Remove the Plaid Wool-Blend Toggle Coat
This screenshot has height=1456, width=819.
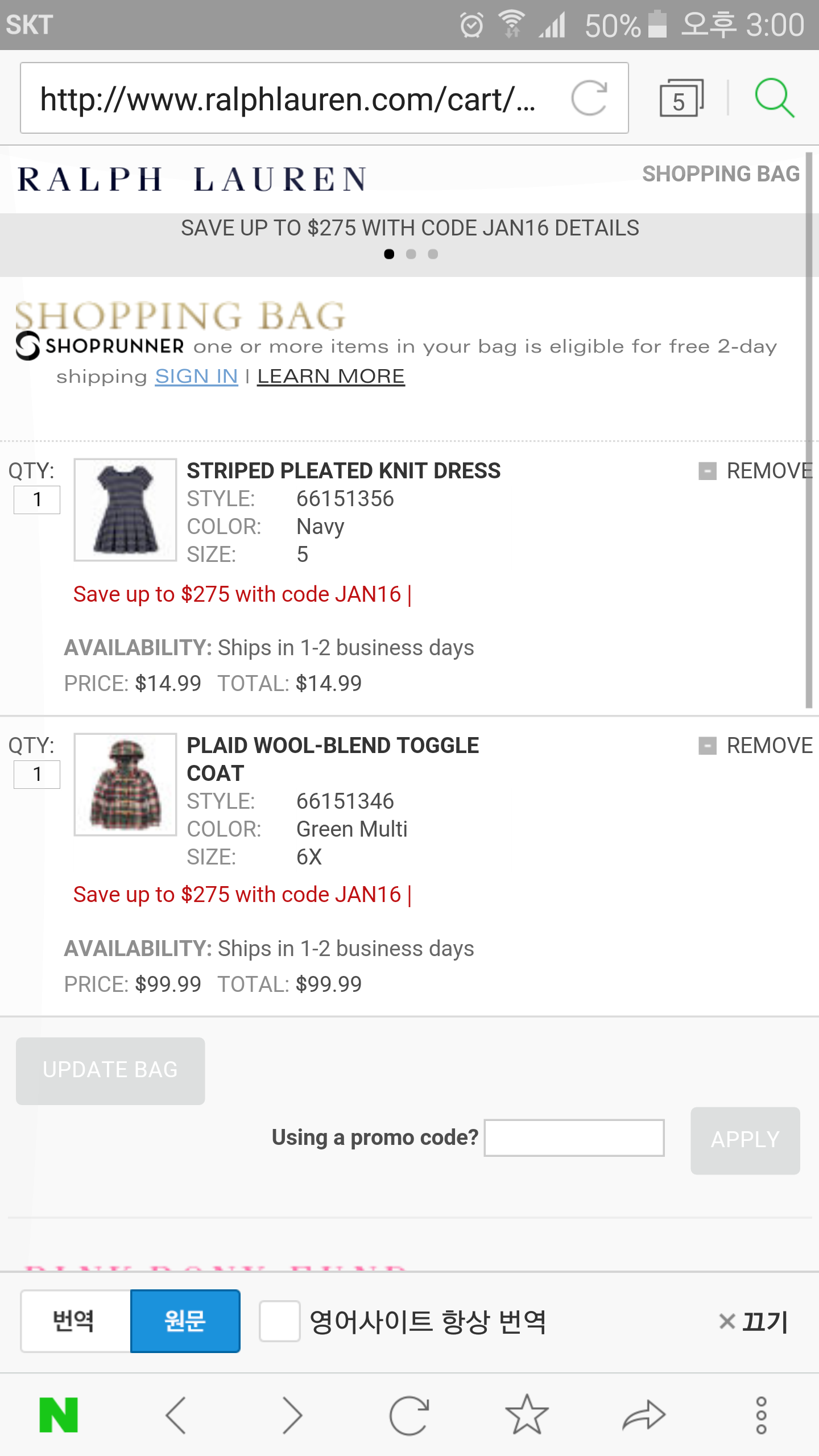pos(755,746)
